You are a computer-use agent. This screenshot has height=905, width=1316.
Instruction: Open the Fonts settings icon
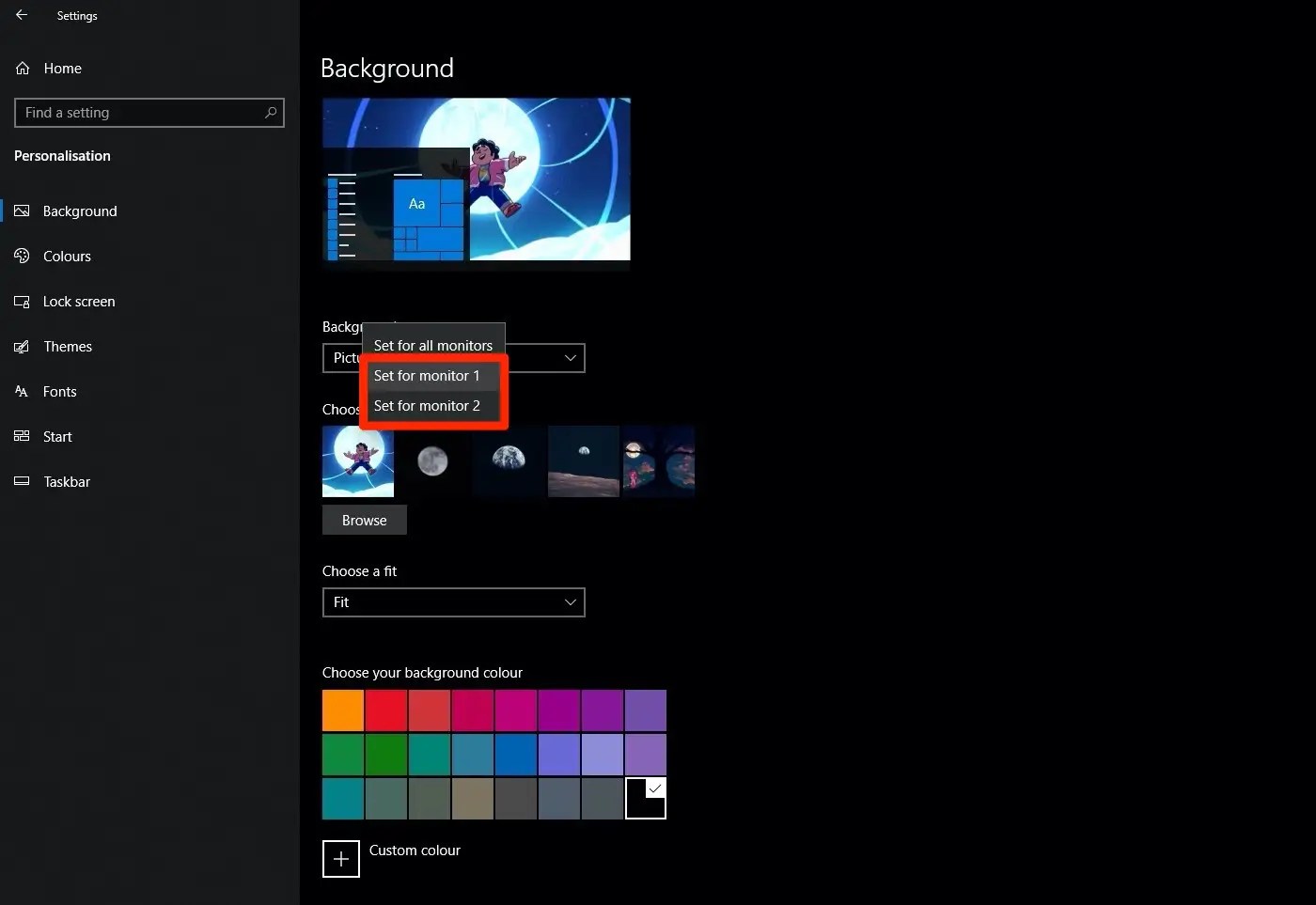[x=22, y=391]
